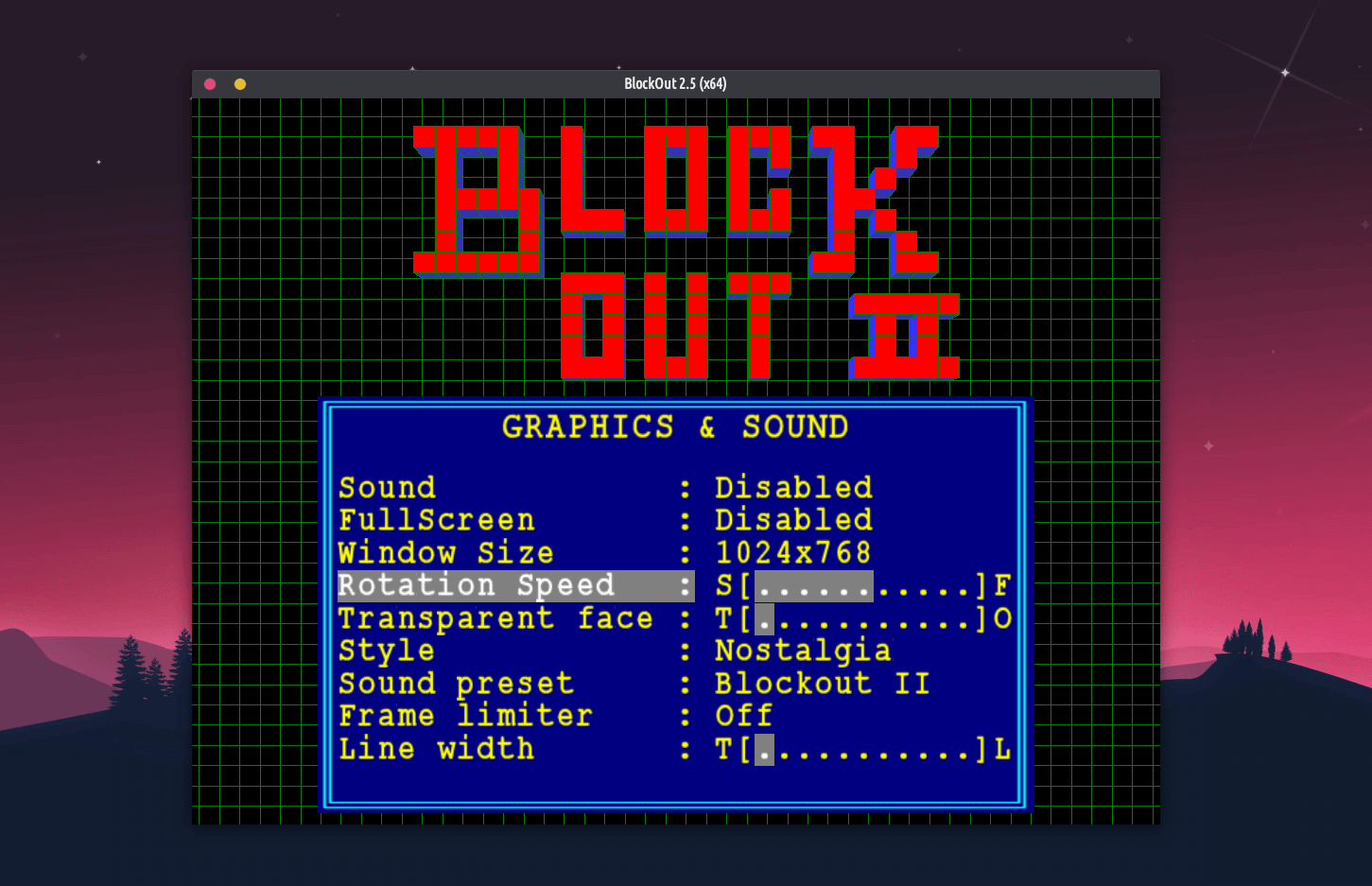Click the GRAPHICS & SOUND heading
1372x886 pixels.
point(675,427)
